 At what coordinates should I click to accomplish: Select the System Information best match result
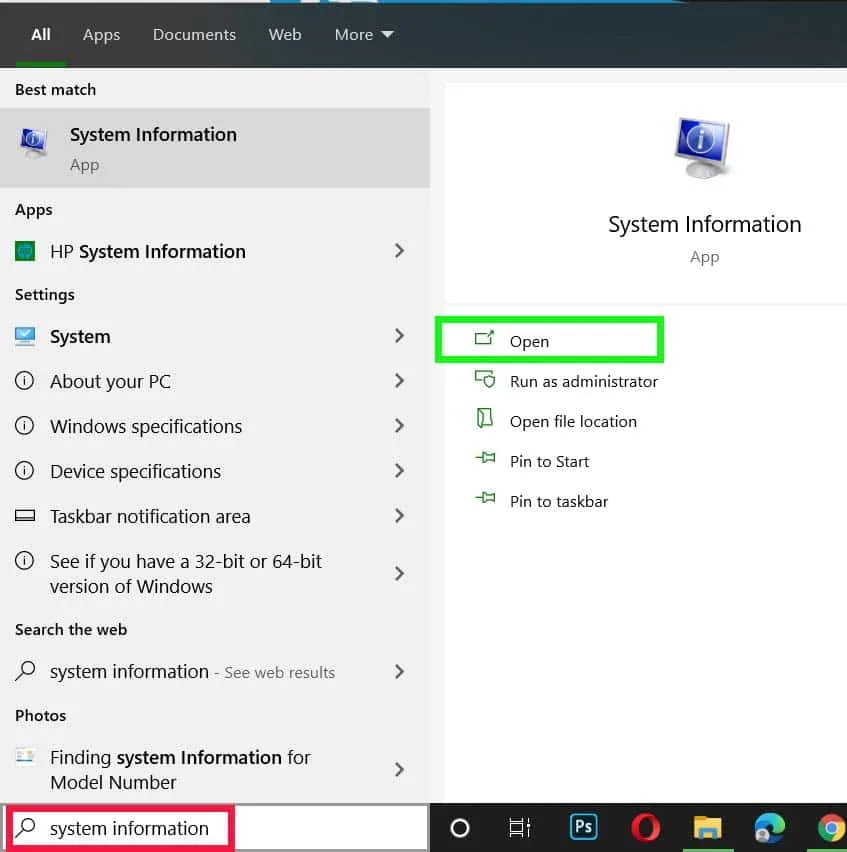[153, 148]
